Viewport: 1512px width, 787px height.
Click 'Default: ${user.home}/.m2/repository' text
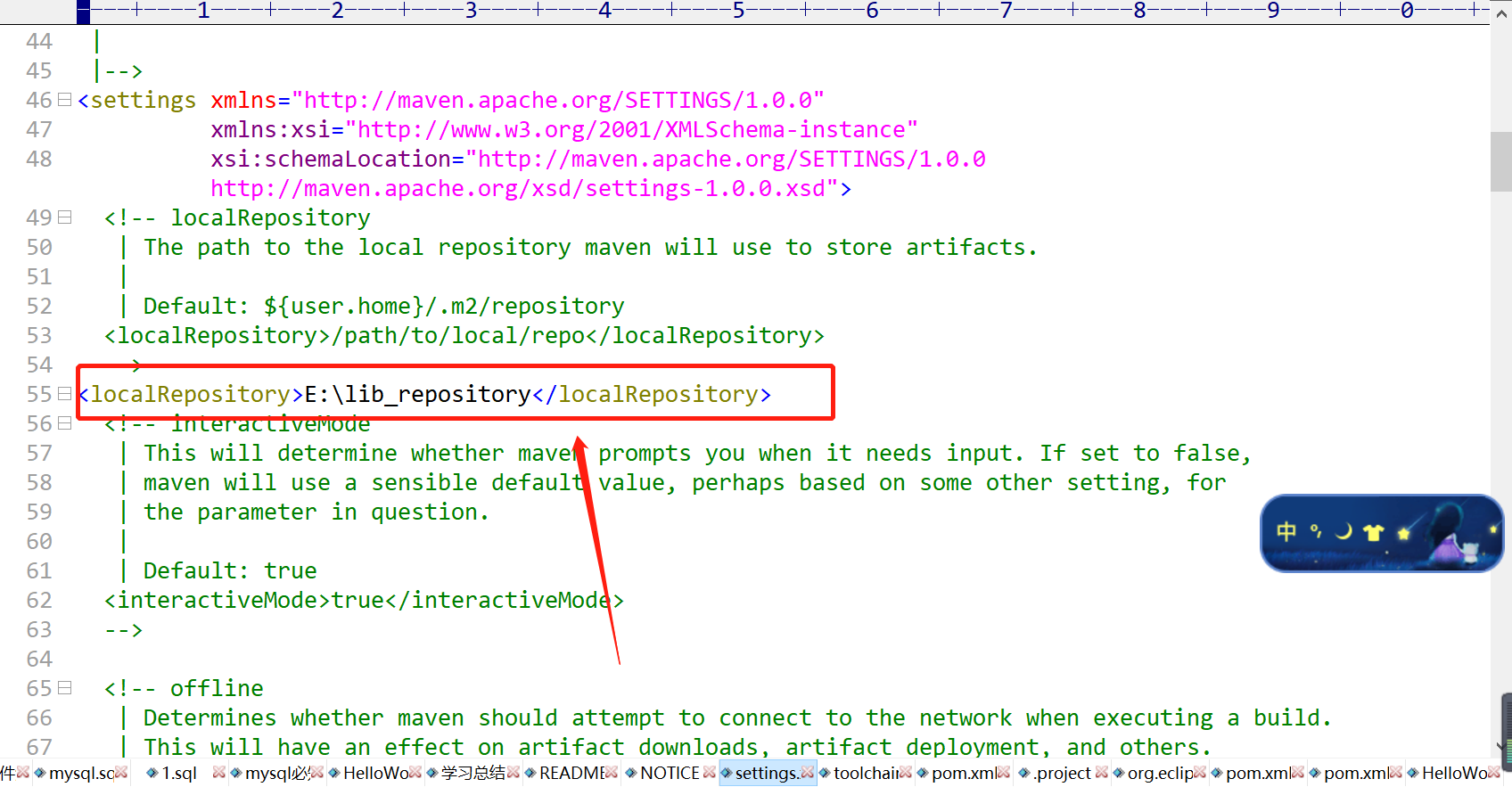tap(384, 306)
